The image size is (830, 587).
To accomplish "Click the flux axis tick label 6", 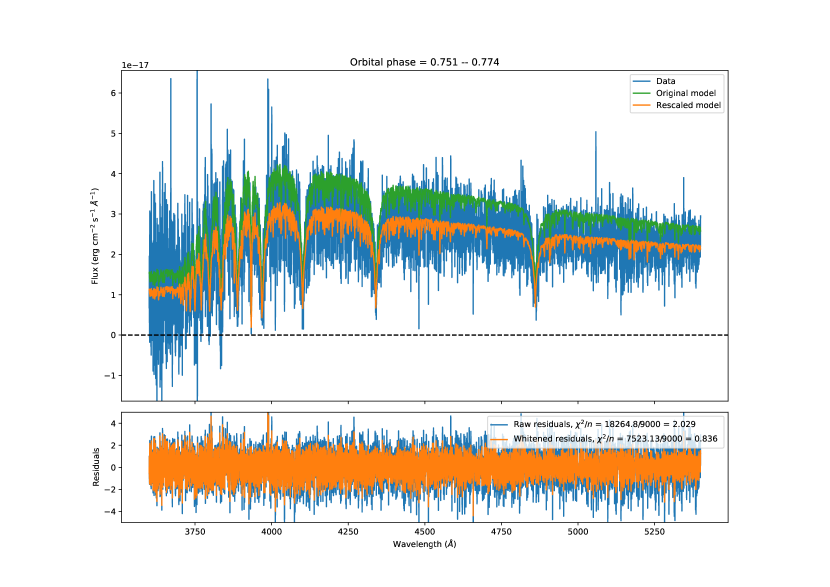I will tap(113, 93).
